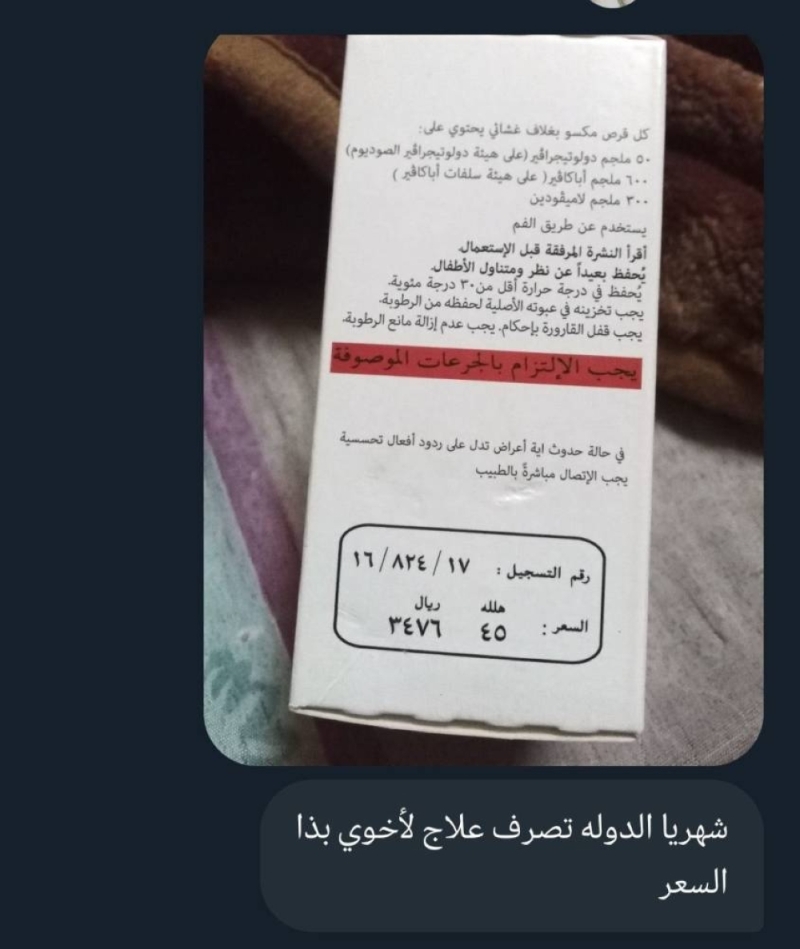Click the word السعر in the message bubble

pyautogui.click(x=692, y=883)
